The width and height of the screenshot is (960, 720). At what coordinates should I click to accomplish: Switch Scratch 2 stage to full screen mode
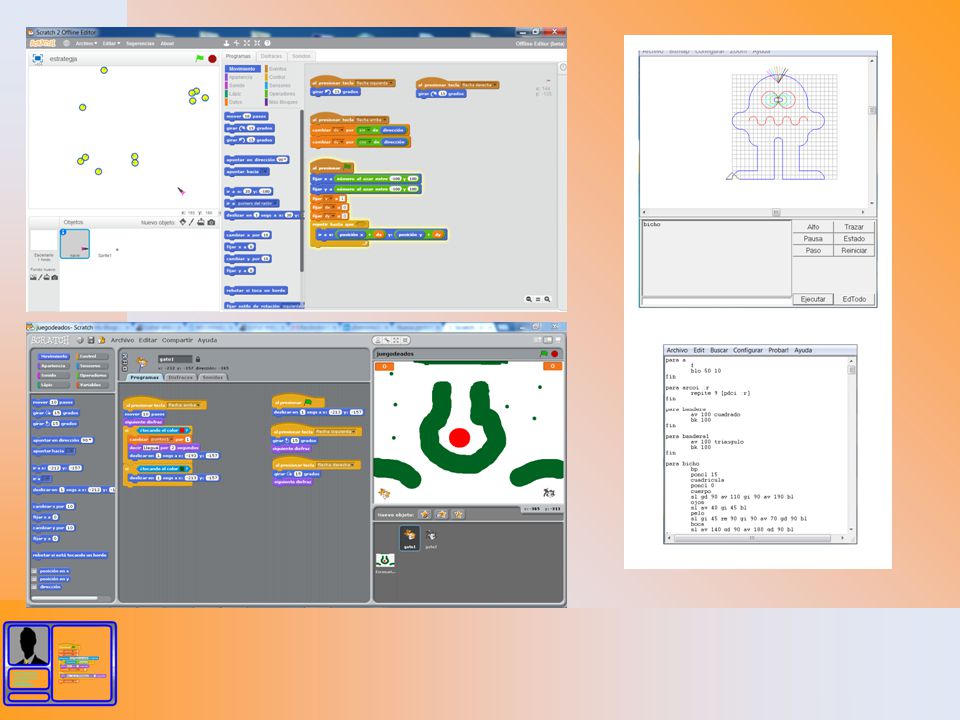[37, 59]
